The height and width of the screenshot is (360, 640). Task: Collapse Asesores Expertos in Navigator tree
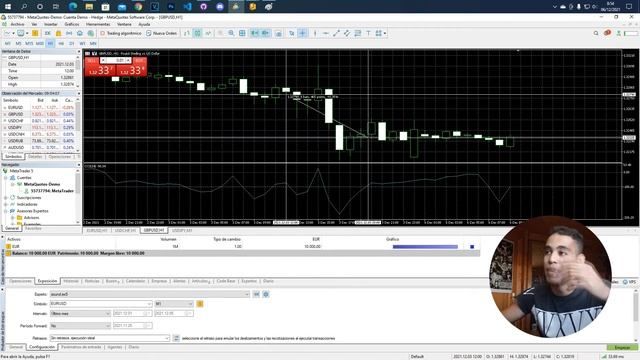click(6, 211)
